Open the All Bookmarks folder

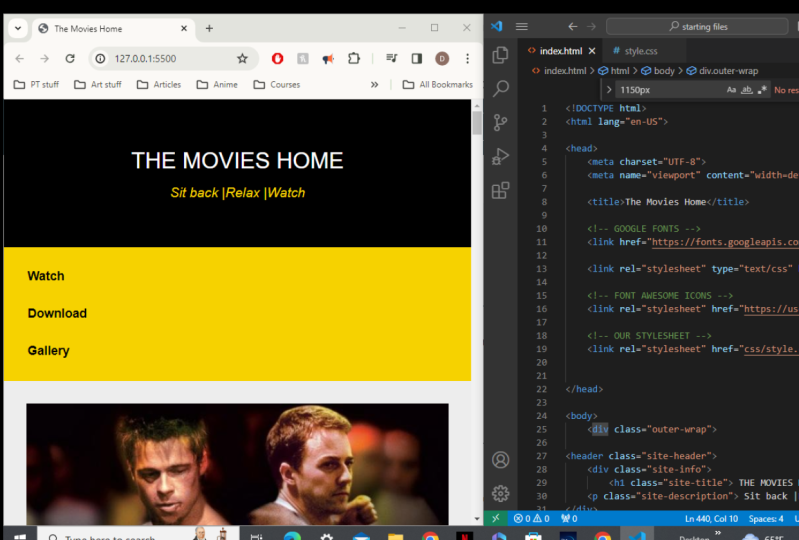point(438,85)
